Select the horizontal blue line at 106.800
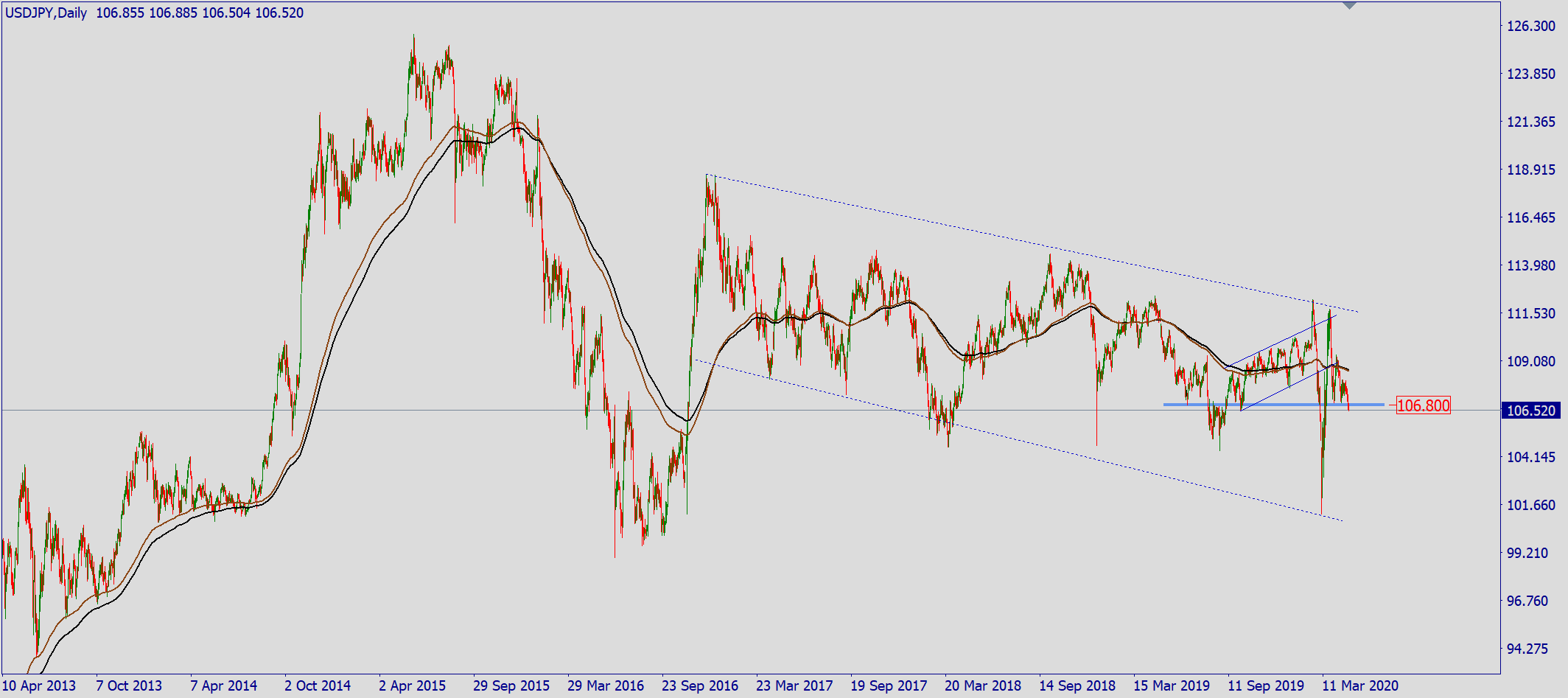Screen dimensions: 1568x698 pyautogui.click(x=1273, y=405)
